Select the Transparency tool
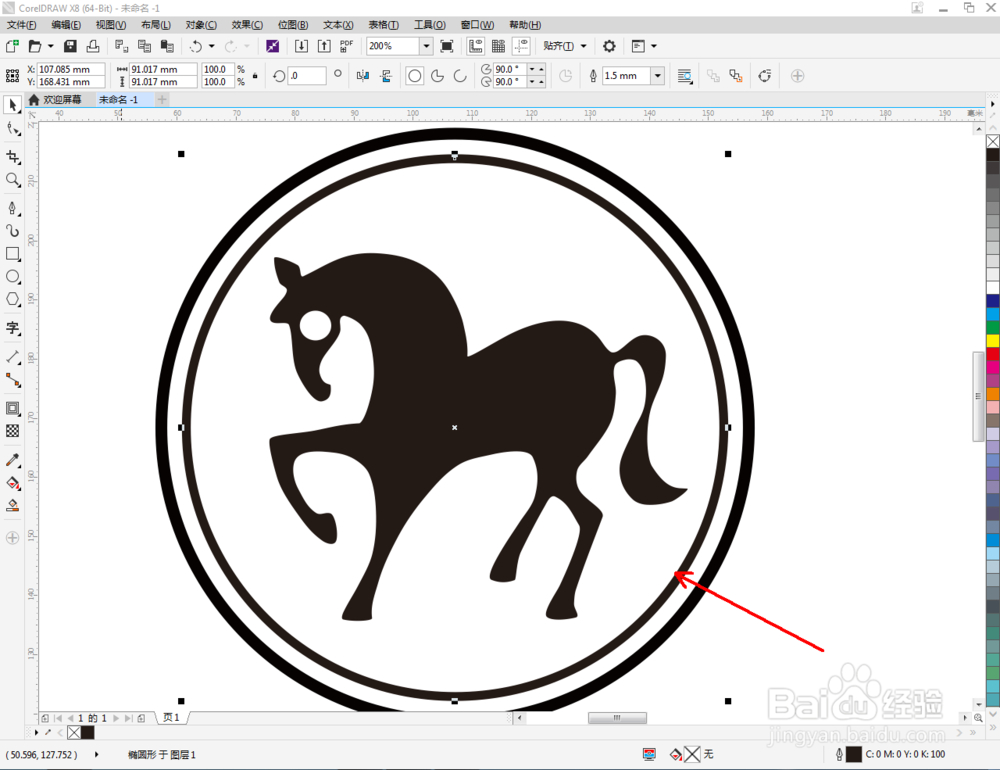Image resolution: width=1000 pixels, height=770 pixels. pyautogui.click(x=12, y=431)
